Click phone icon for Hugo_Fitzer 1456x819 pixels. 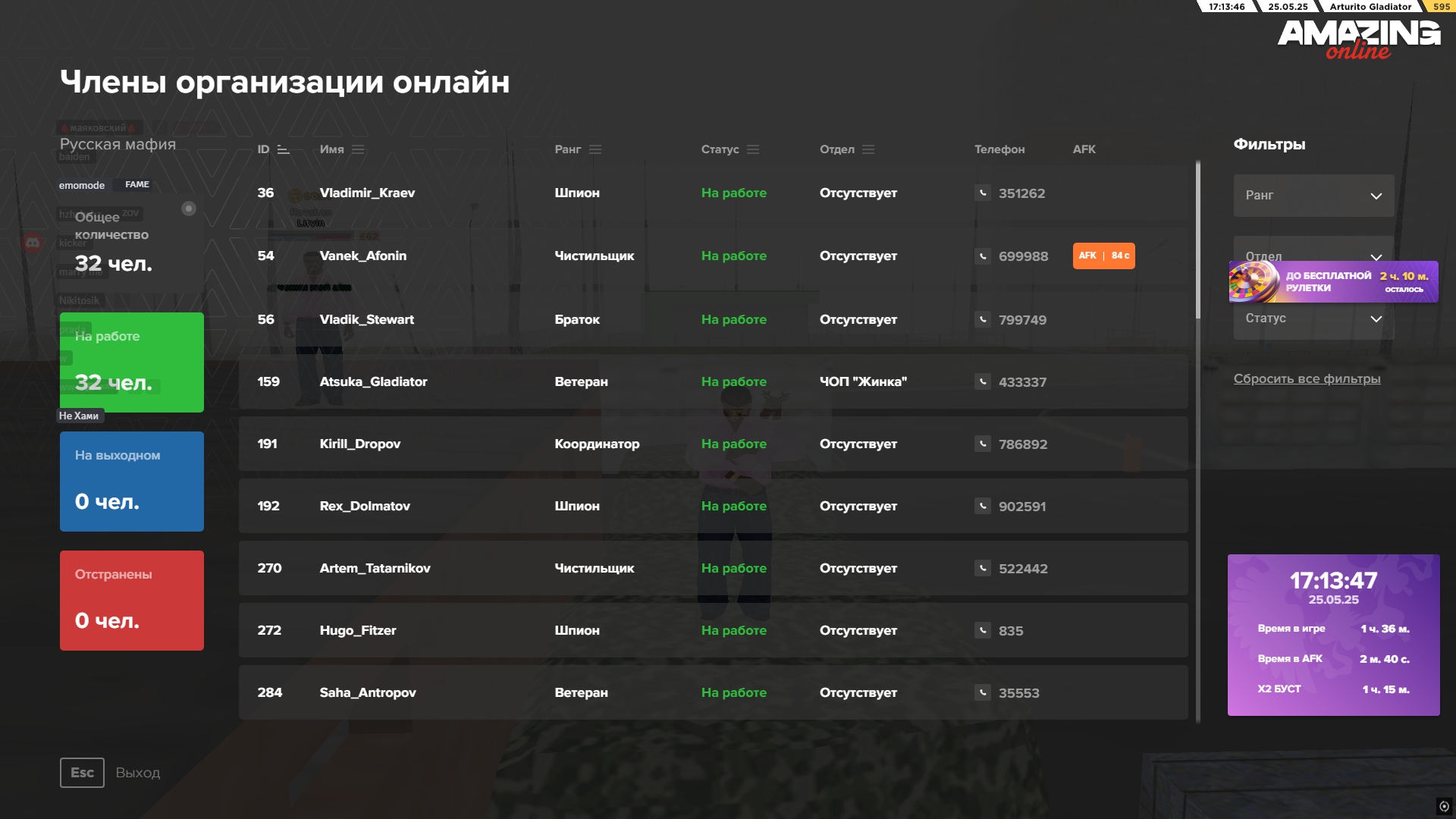[982, 630]
